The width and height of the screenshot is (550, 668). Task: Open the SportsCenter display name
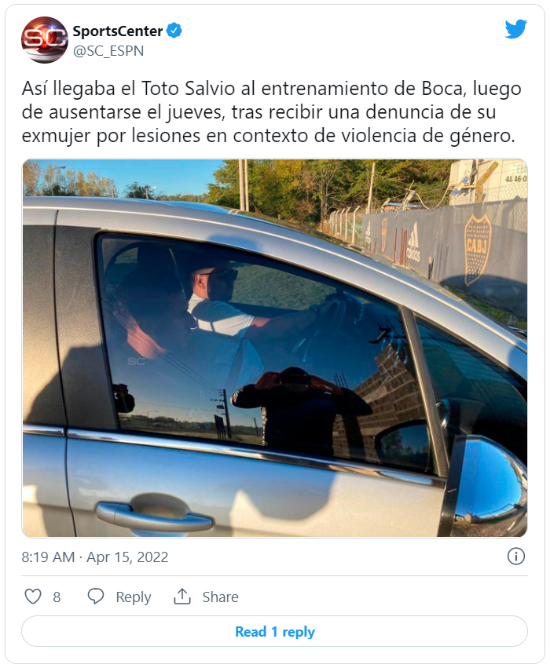tap(118, 31)
